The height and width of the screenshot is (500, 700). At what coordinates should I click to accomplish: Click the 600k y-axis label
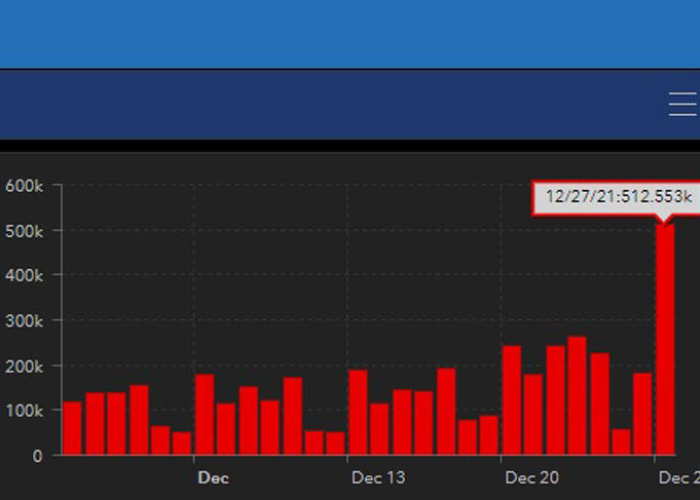(24, 185)
